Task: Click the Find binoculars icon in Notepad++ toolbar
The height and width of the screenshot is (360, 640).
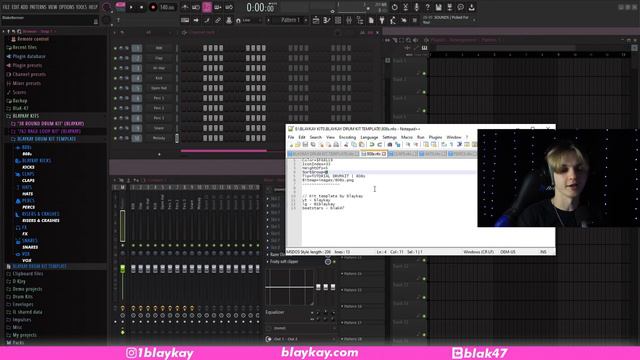Action: (x=390, y=144)
